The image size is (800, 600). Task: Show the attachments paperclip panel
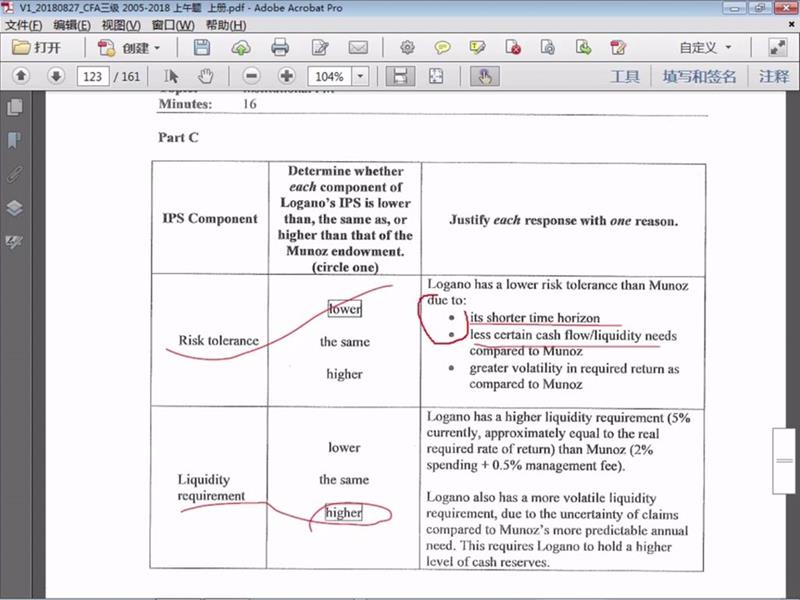tap(15, 174)
